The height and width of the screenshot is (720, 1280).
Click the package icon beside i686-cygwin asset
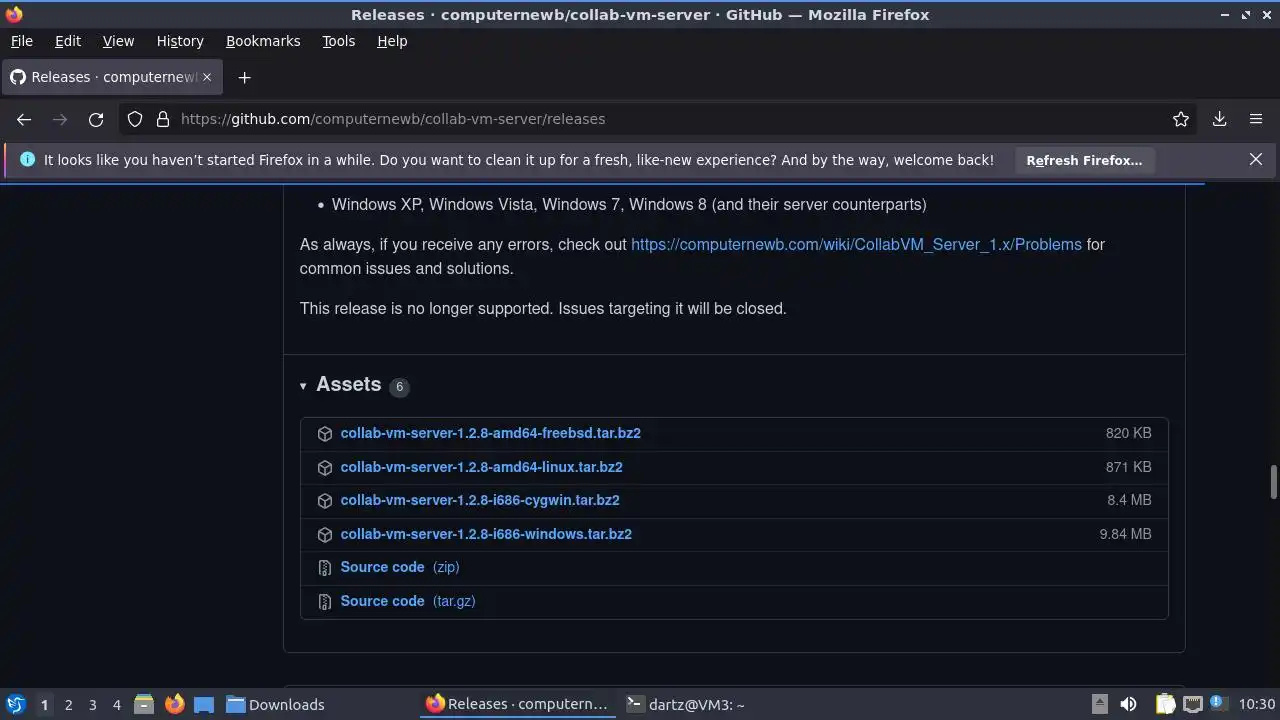pyautogui.click(x=325, y=501)
